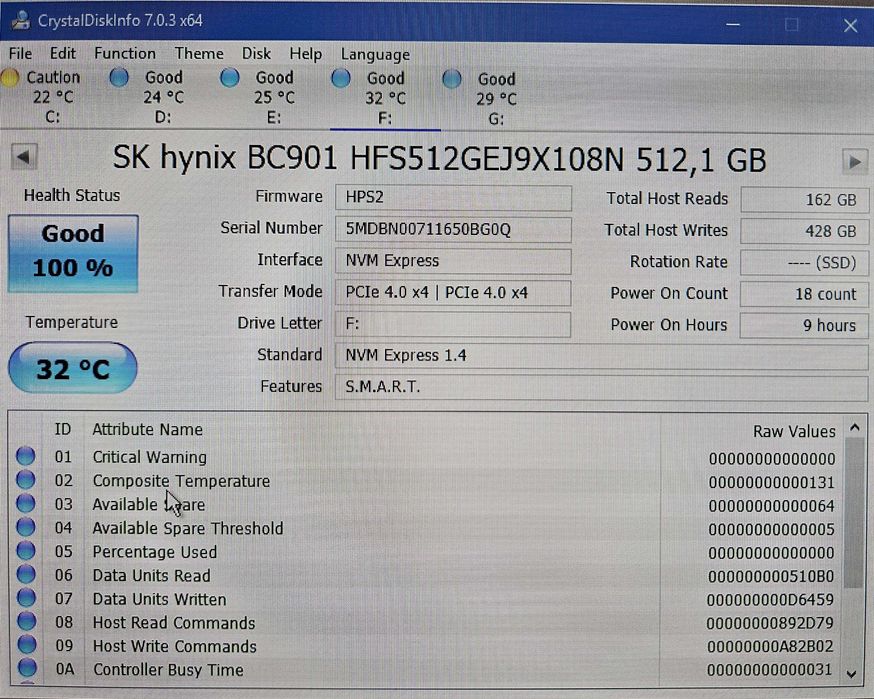Click the Firmware field HPS2
The width and height of the screenshot is (874, 699).
pyautogui.click(x=453, y=198)
